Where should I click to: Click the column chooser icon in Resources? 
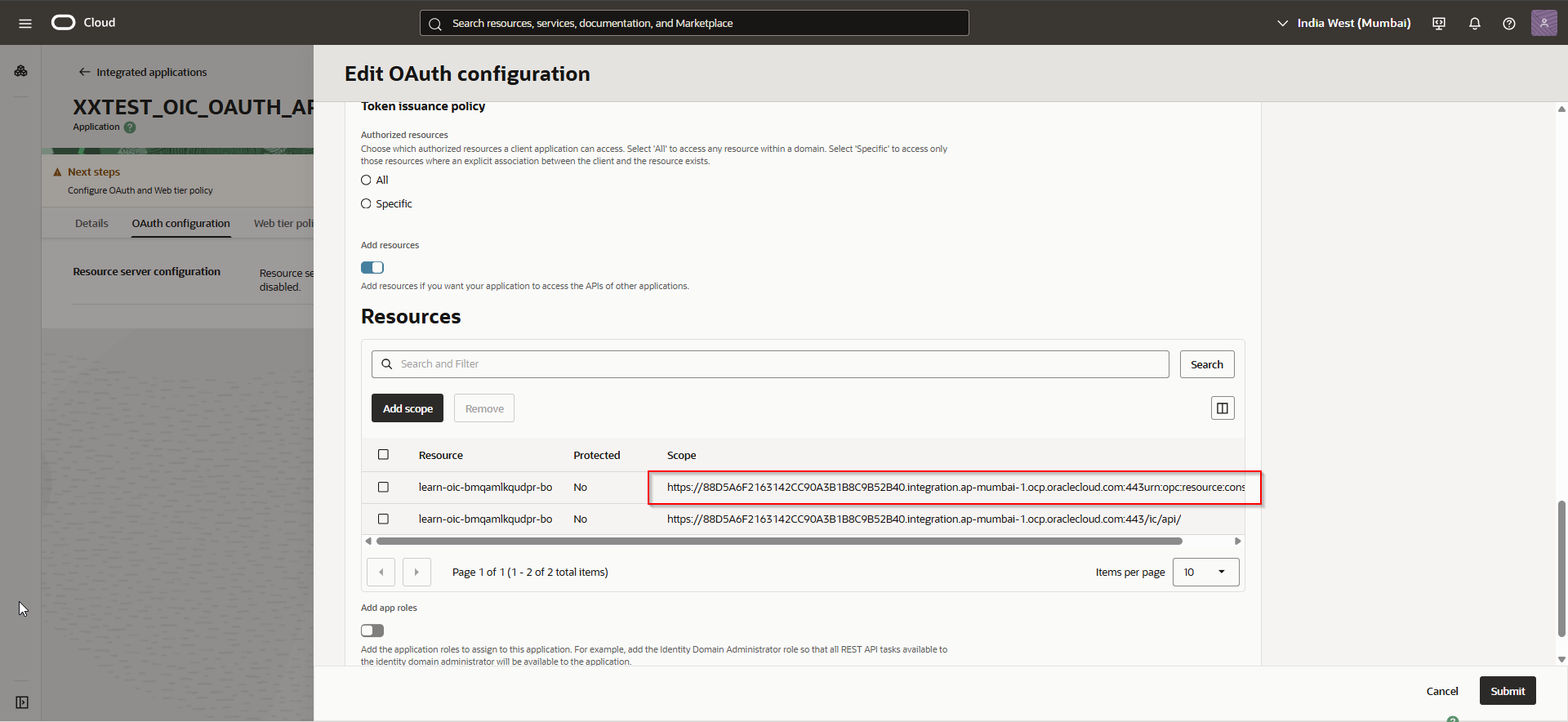[x=1223, y=408]
